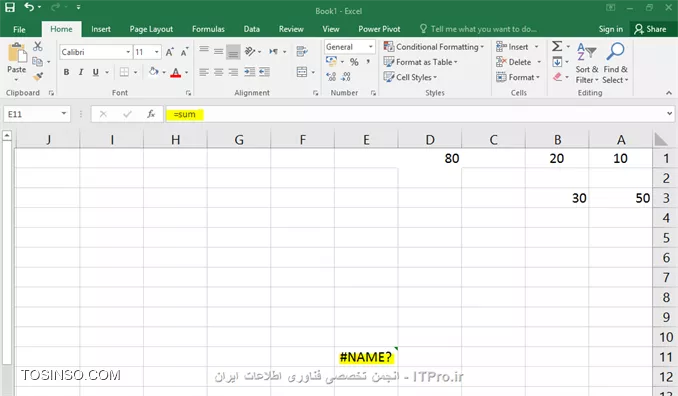The height and width of the screenshot is (396, 678).
Task: Click the Format Painter brush icon
Action: pyautogui.click(x=38, y=77)
